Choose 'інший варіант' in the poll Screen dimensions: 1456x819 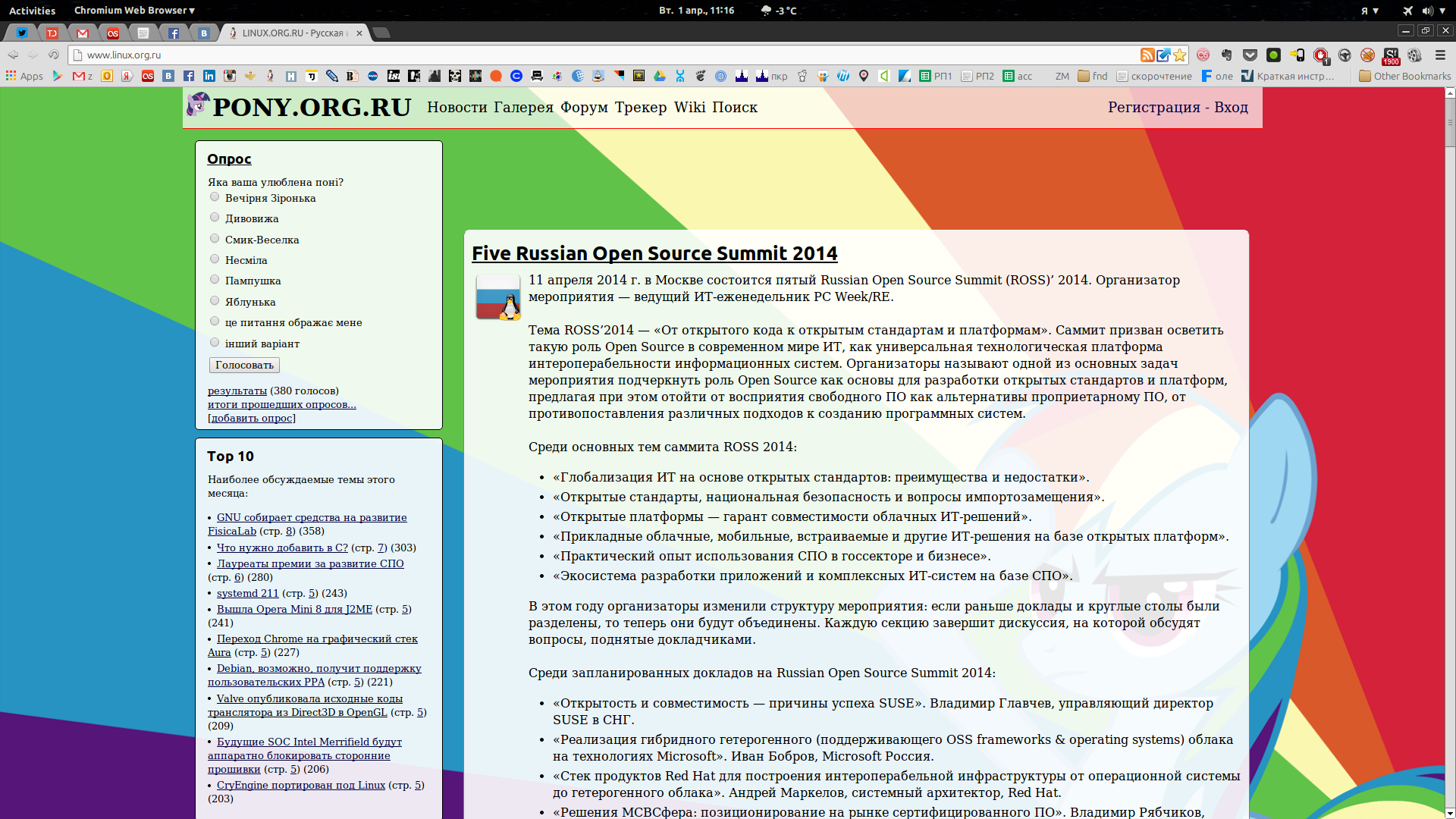pyautogui.click(x=215, y=343)
